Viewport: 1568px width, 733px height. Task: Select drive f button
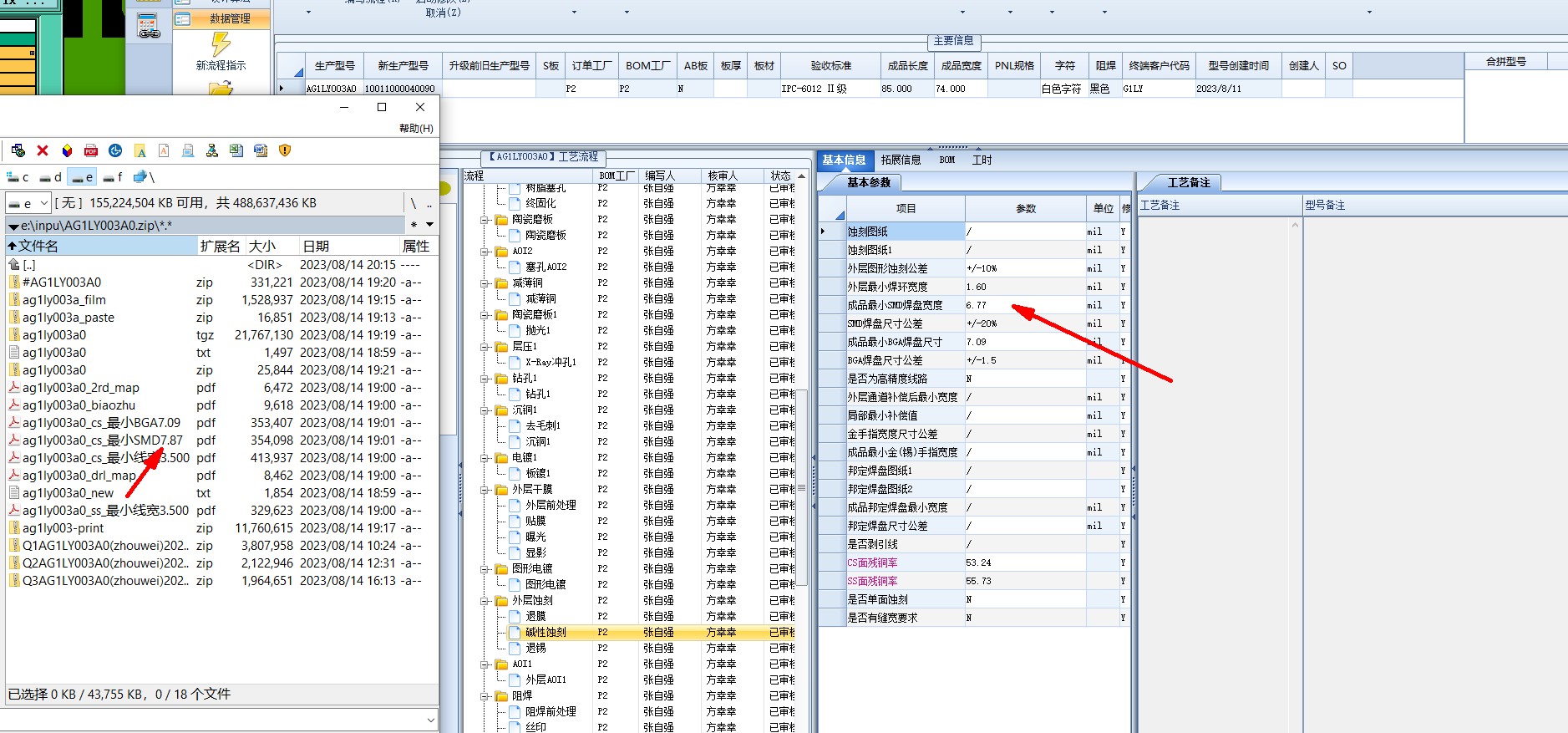coord(113,177)
